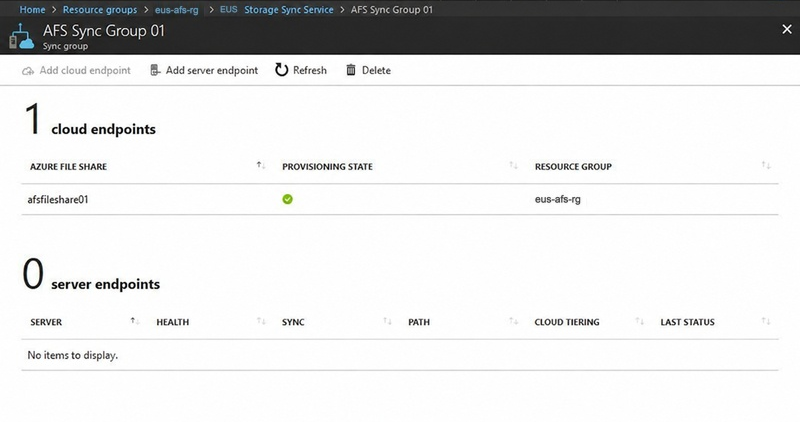Viewport: 800px width, 422px height.
Task: Click the LAST STATUS column header
Action: click(687, 322)
